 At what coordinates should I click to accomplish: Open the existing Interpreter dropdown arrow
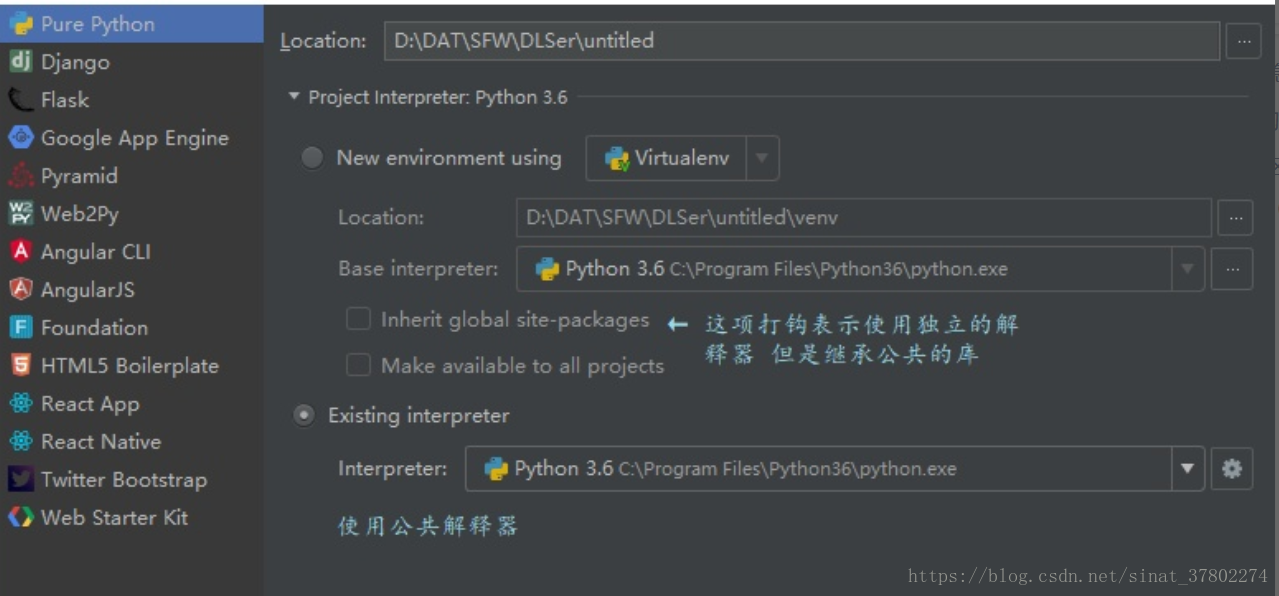[1188, 468]
